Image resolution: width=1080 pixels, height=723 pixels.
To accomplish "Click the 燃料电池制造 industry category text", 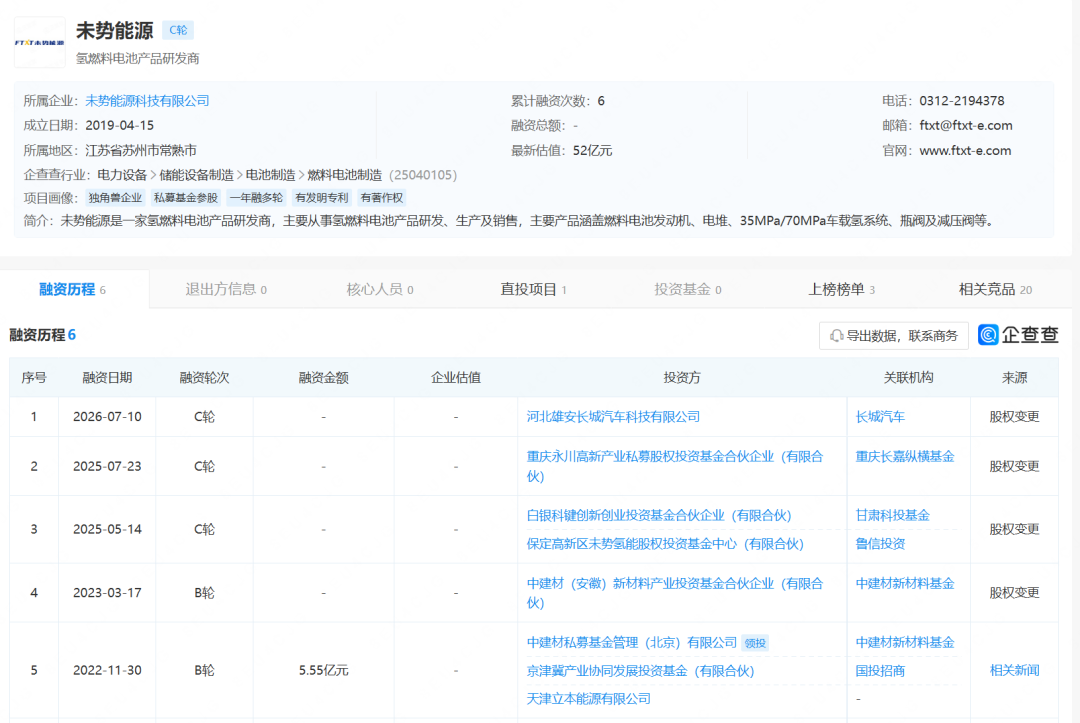I will (344, 175).
